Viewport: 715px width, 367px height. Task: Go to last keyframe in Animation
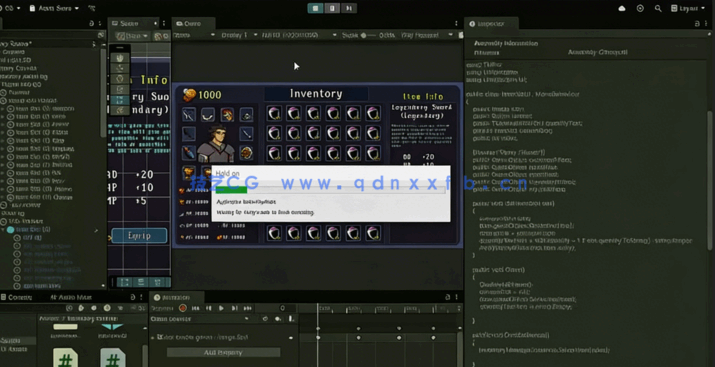point(247,308)
